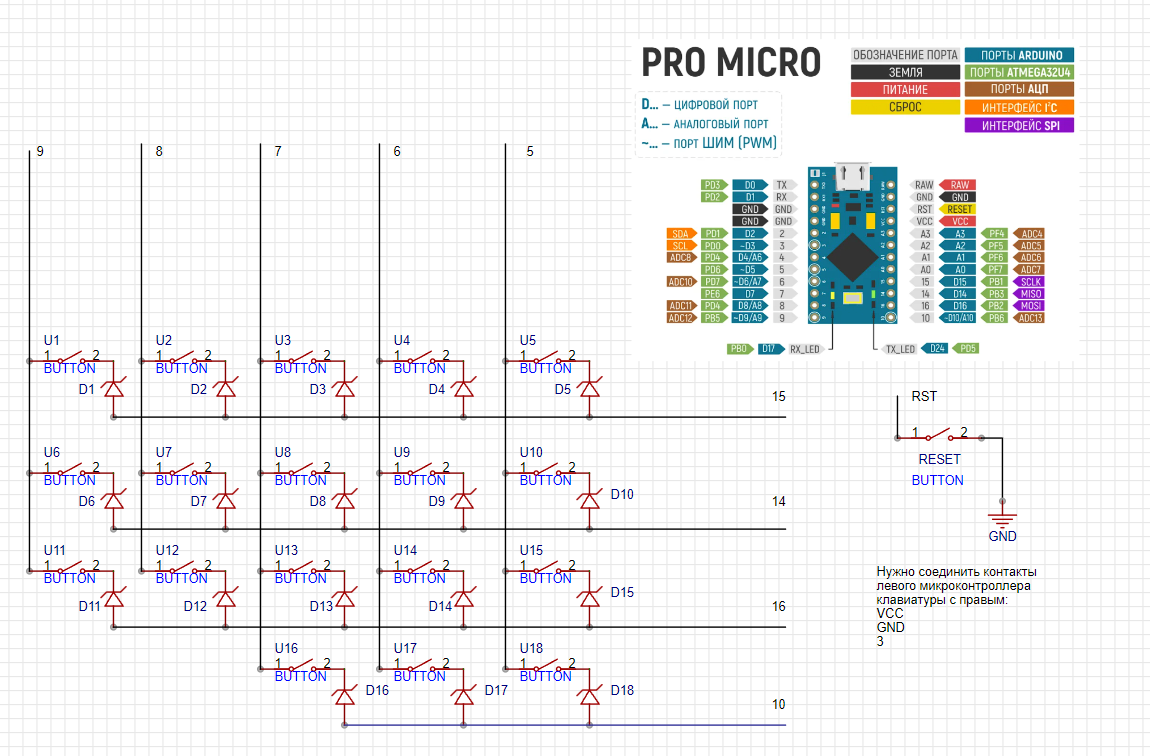Select the column 5 net label
This screenshot has width=1150, height=756.
530,152
